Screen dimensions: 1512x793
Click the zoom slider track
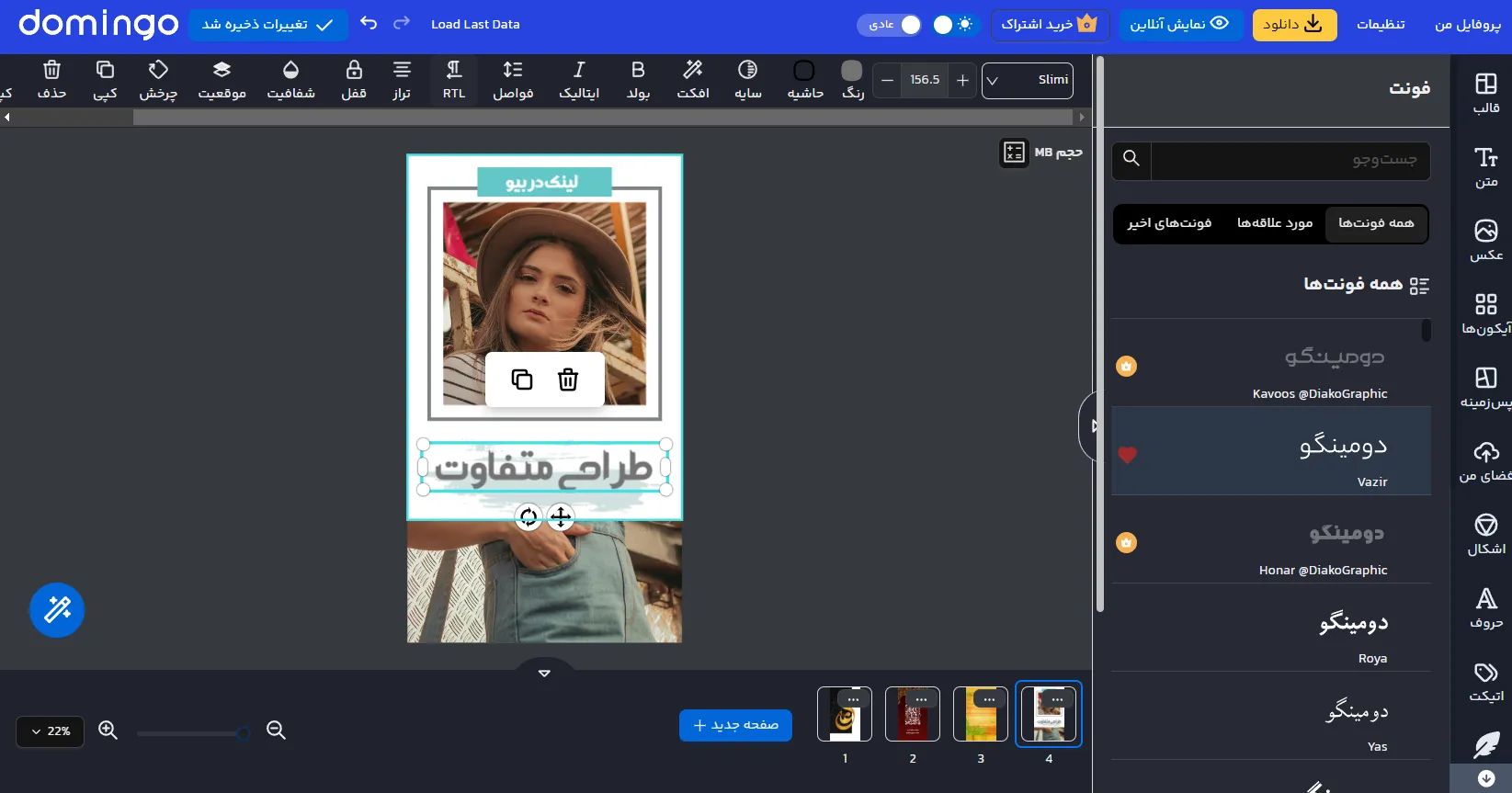(x=193, y=733)
